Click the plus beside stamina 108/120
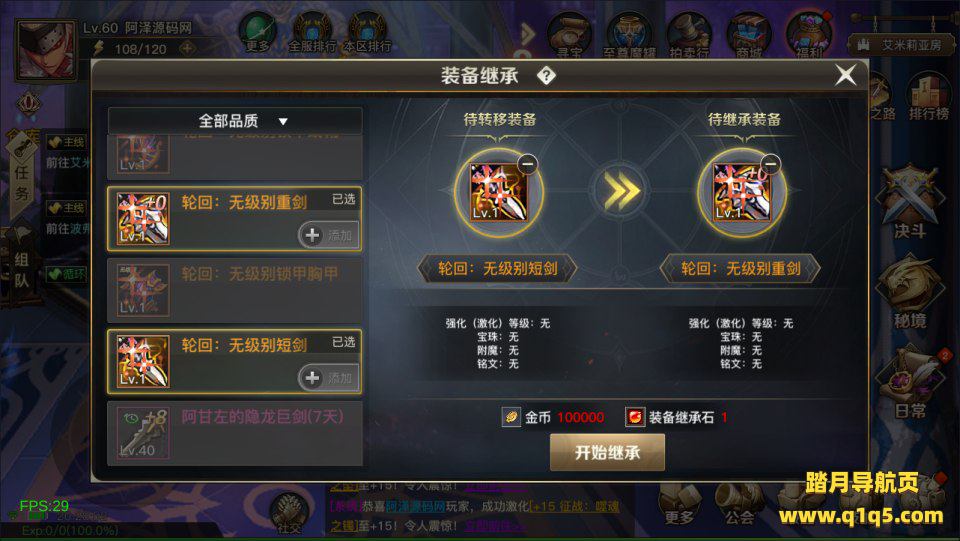Viewport: 960px width, 541px height. pyautogui.click(x=187, y=48)
